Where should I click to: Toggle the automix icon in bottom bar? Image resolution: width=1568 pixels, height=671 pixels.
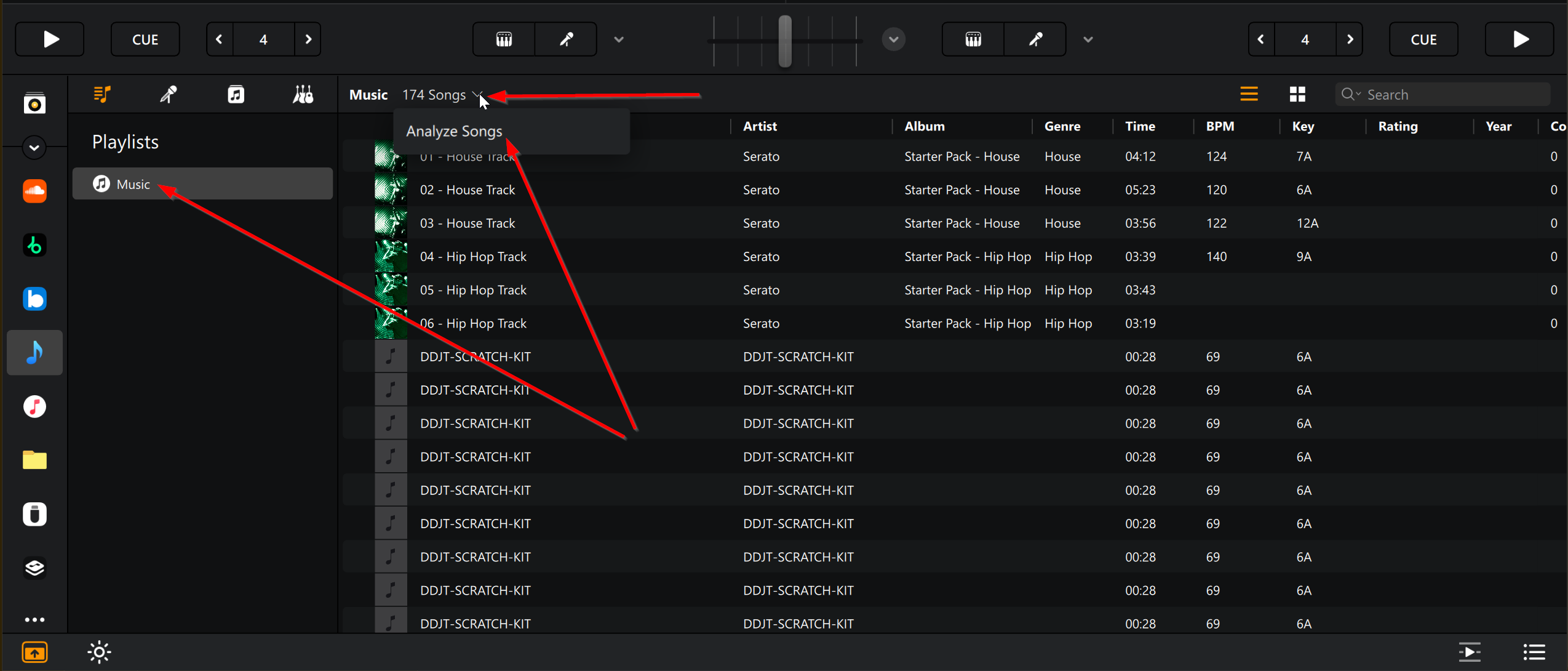pyautogui.click(x=1470, y=652)
